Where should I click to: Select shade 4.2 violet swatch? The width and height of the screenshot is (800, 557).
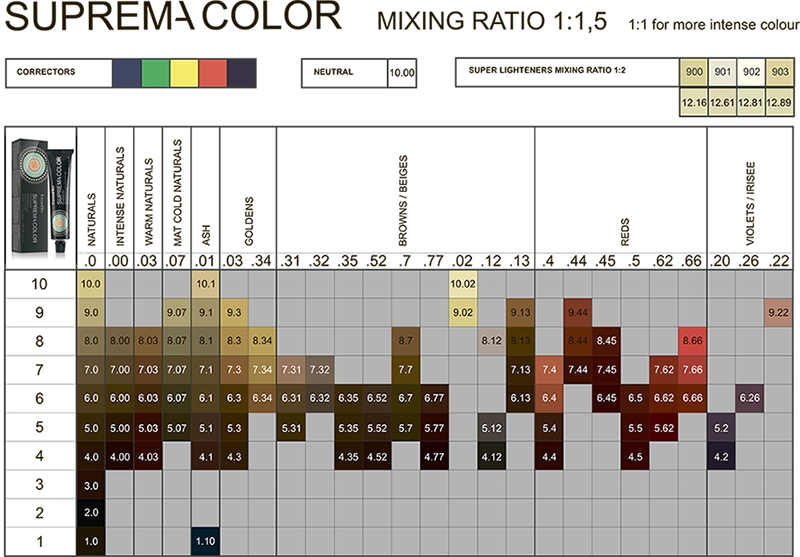(x=721, y=457)
